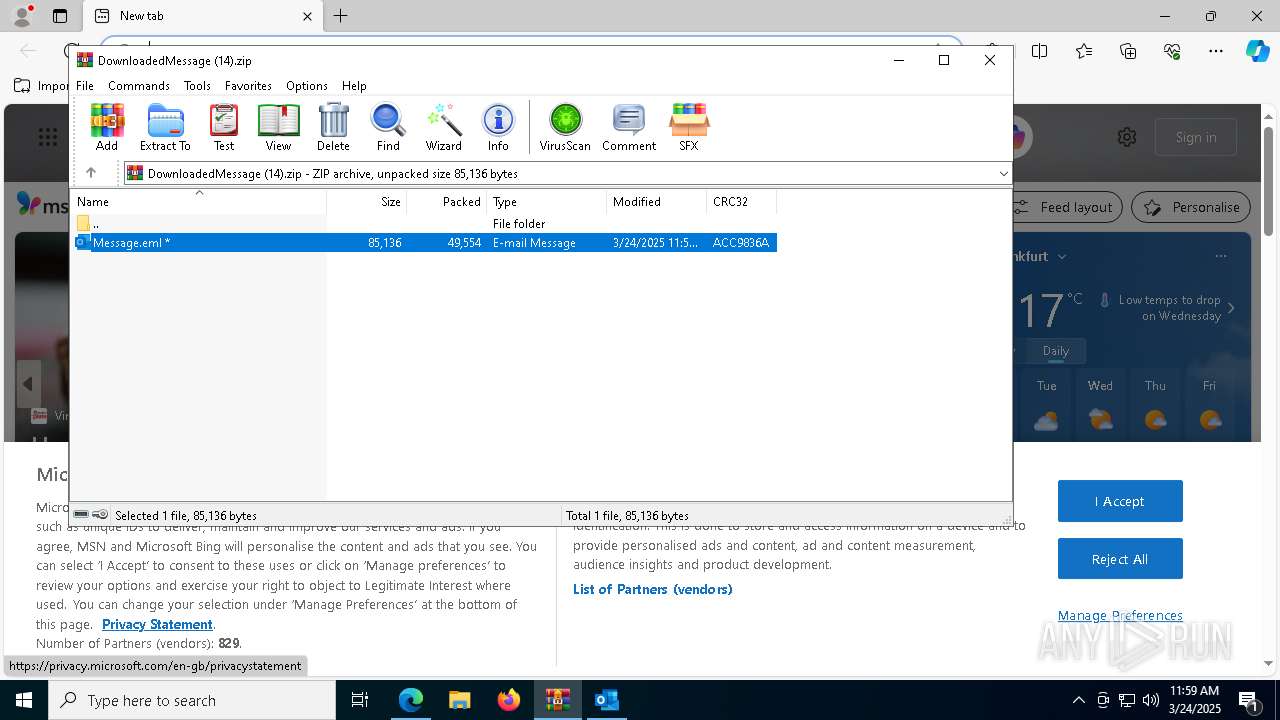1280x720 pixels.
Task: Sort by the Name column header
Action: click(198, 201)
